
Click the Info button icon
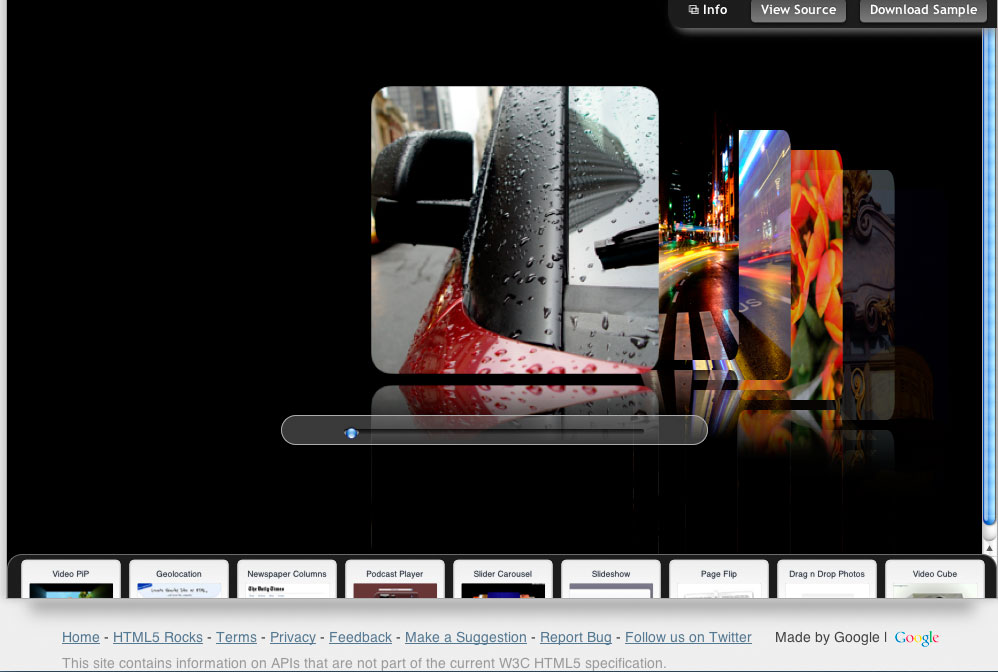coord(694,10)
